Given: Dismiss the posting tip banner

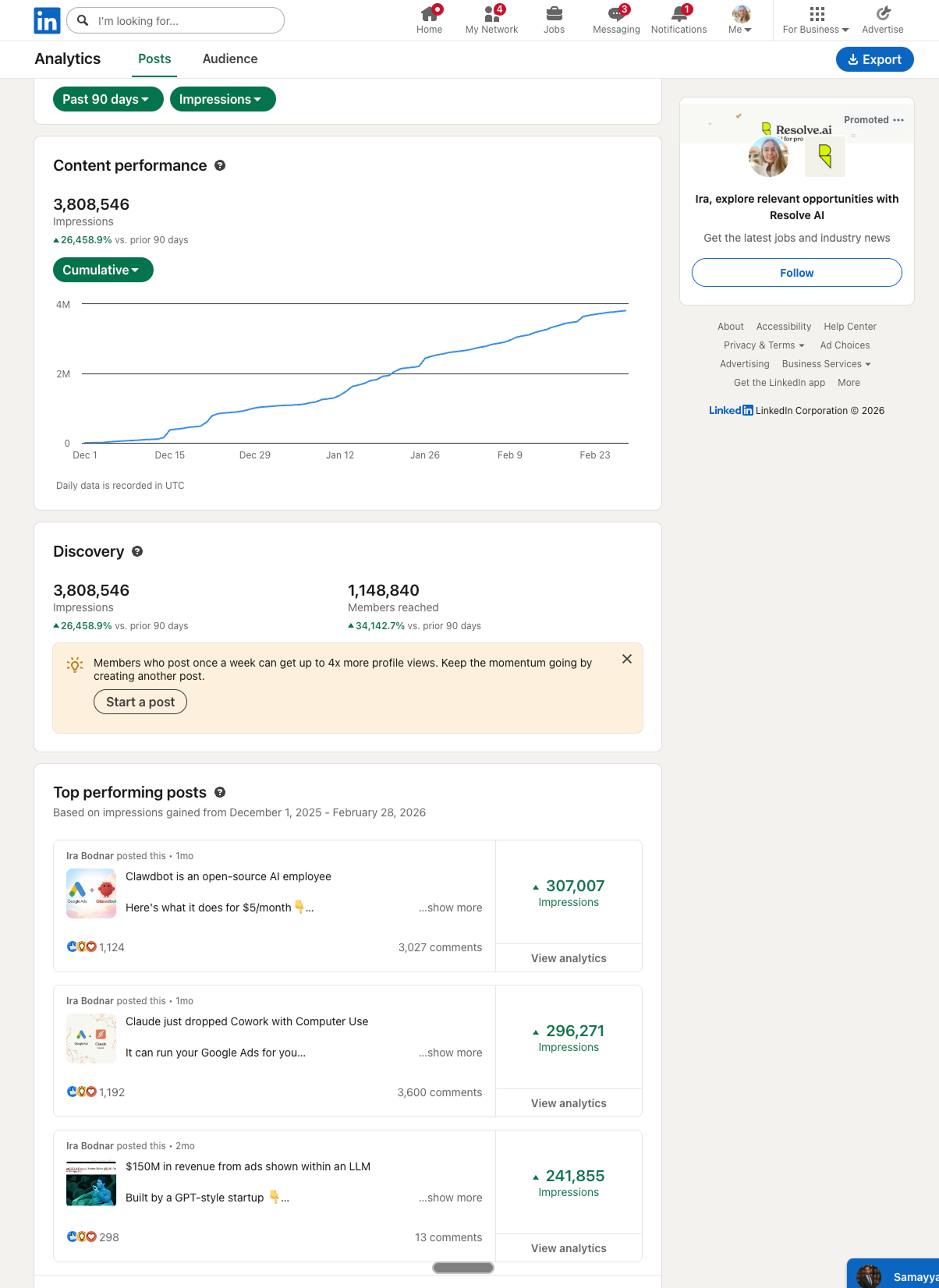Looking at the screenshot, I should pos(626,659).
